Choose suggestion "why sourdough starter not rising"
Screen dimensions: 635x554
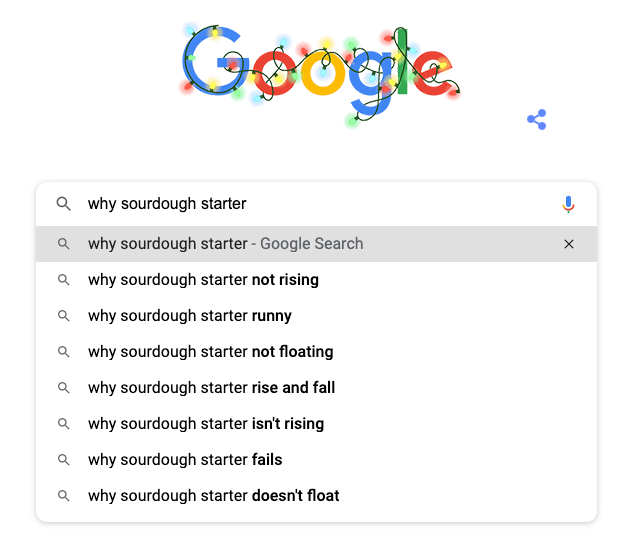click(x=203, y=280)
